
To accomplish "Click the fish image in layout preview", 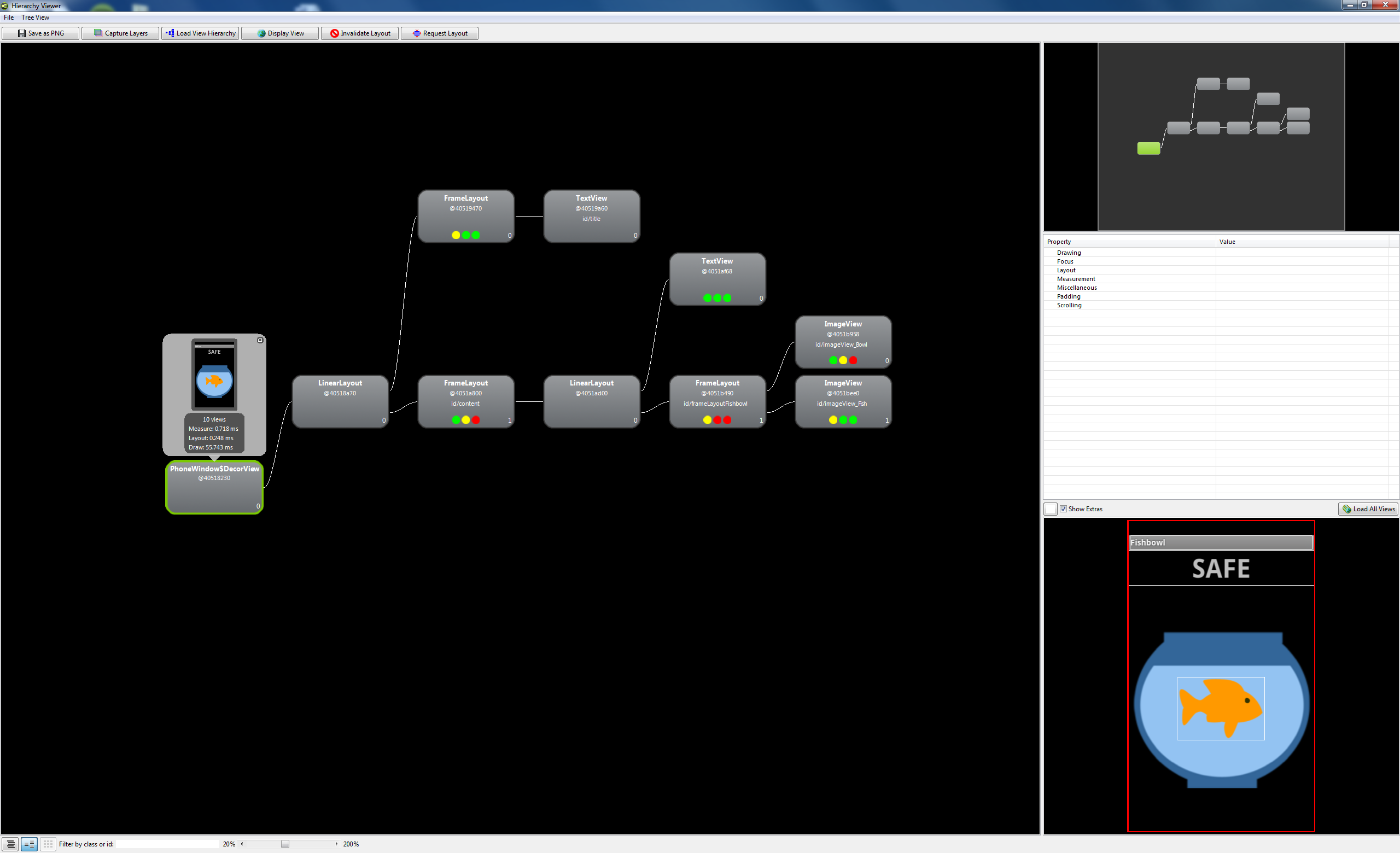I will (x=1221, y=709).
